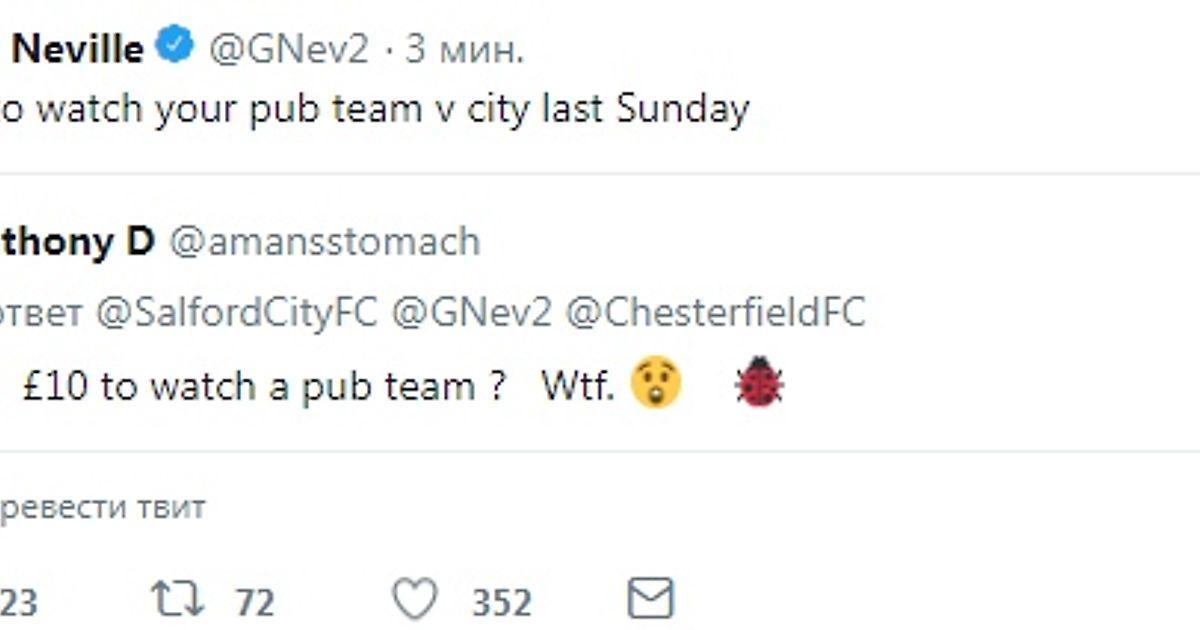Viewport: 1200px width, 630px height.
Task: Like the tweet with heart icon
Action: [x=414, y=601]
